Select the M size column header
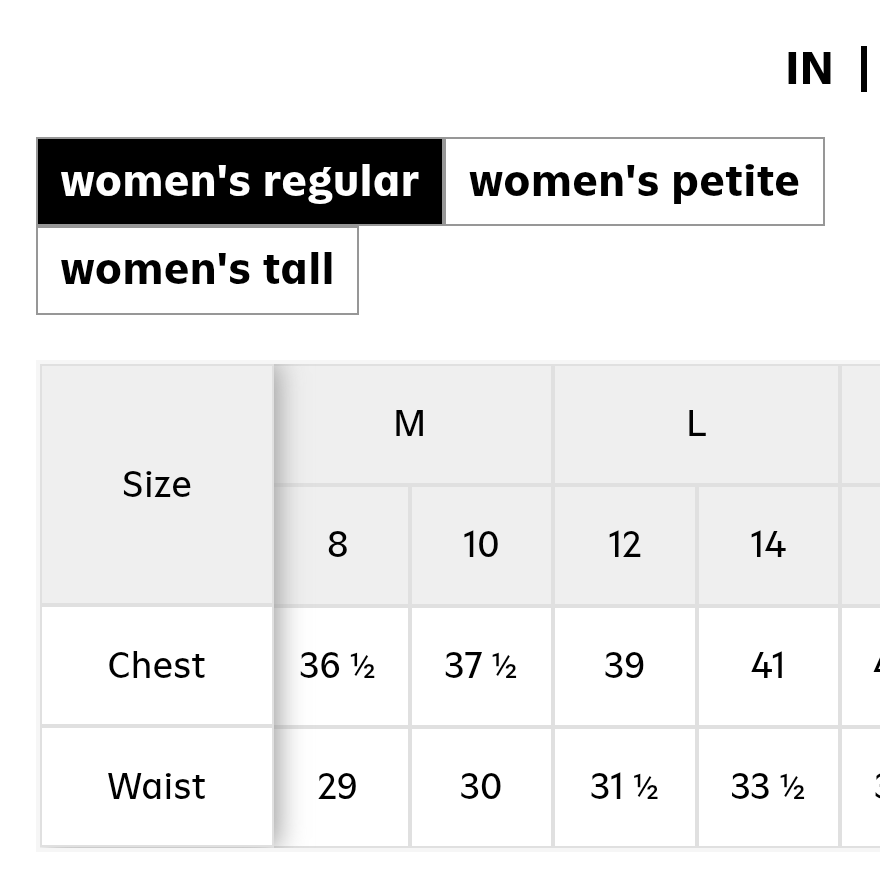 click(410, 424)
